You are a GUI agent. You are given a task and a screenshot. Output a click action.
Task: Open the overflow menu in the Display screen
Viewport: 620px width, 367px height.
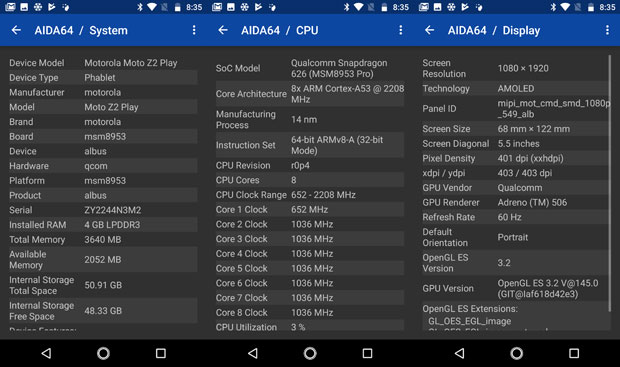click(607, 30)
